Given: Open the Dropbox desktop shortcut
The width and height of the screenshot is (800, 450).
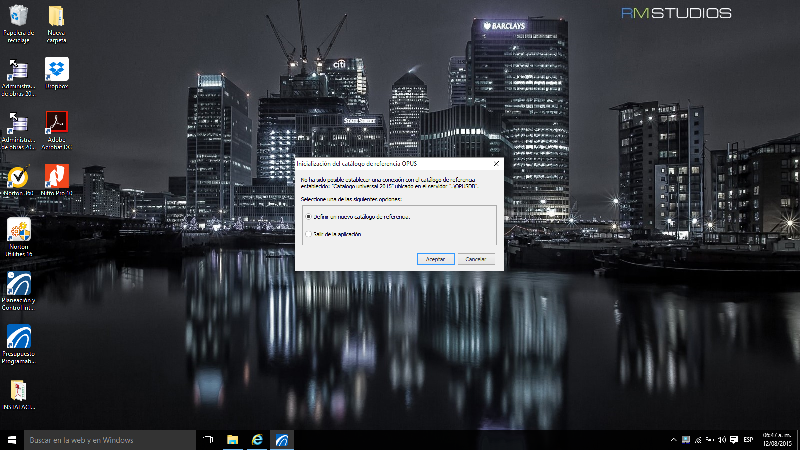Looking at the screenshot, I should [56, 69].
